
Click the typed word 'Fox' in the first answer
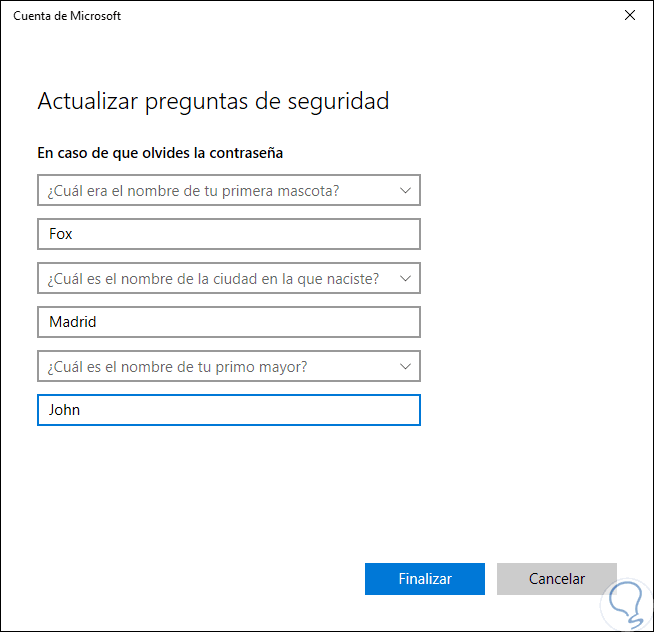61,234
